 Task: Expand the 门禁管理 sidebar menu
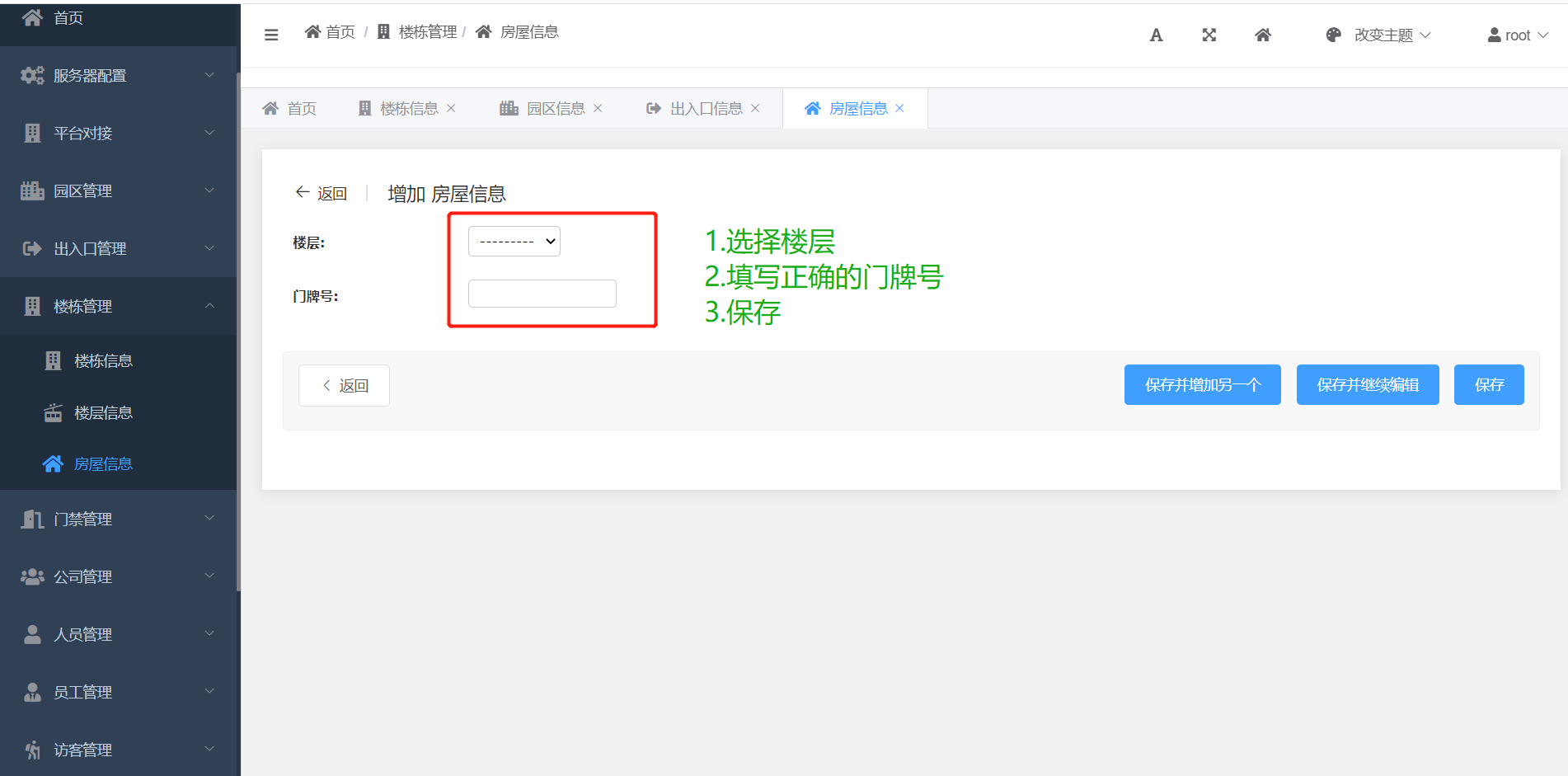(118, 519)
